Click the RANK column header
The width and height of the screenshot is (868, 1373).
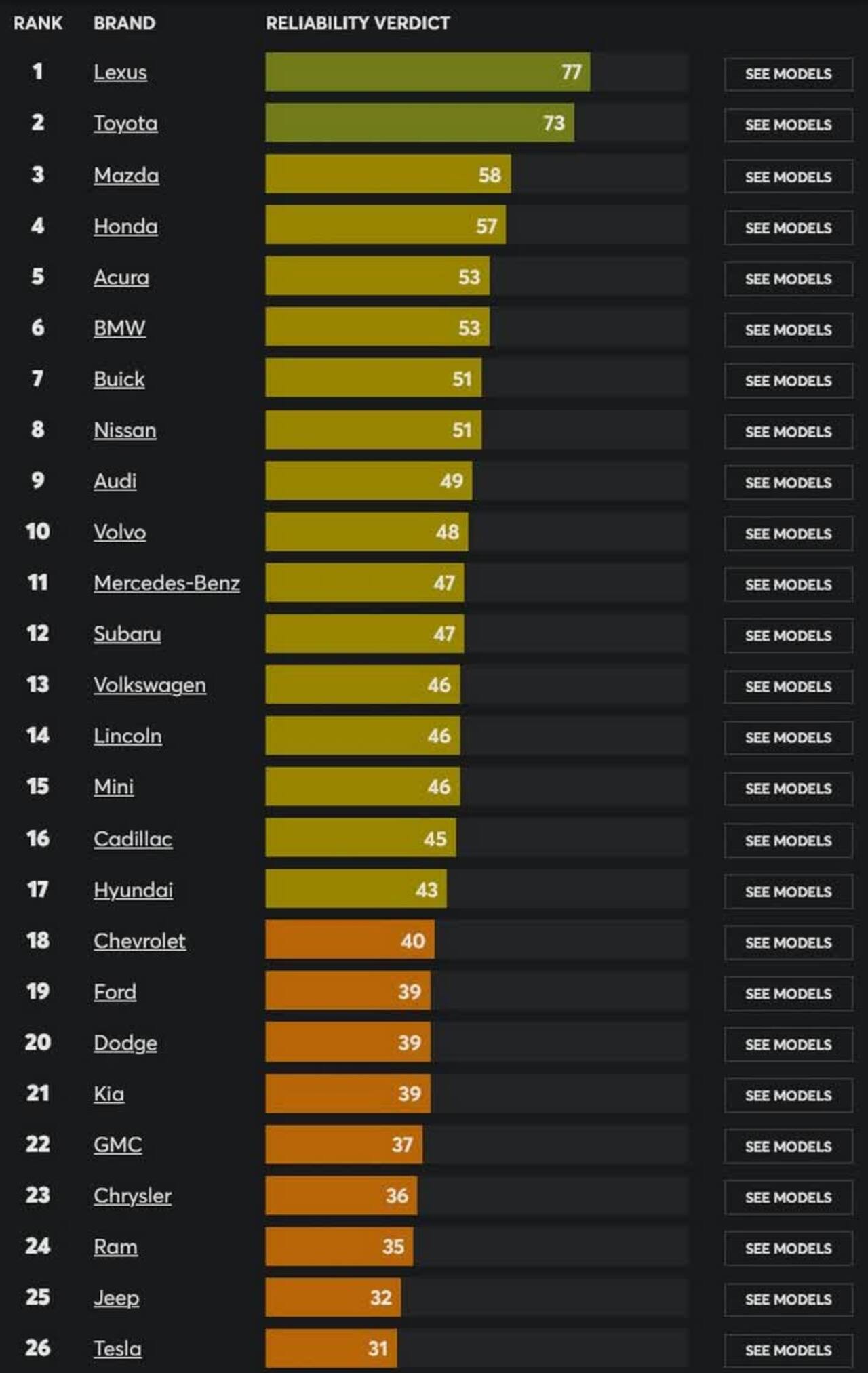coord(39,22)
